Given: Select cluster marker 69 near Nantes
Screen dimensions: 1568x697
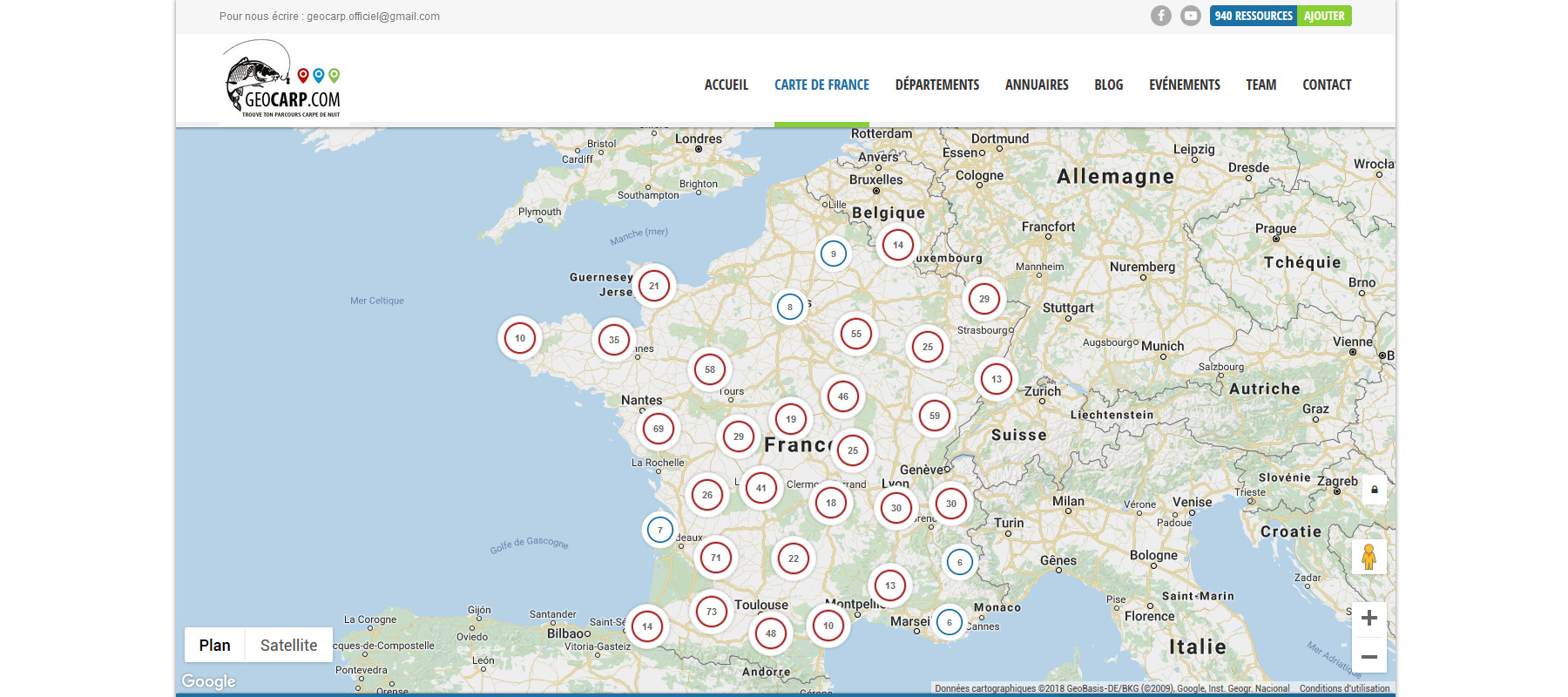Looking at the screenshot, I should pos(659,429).
